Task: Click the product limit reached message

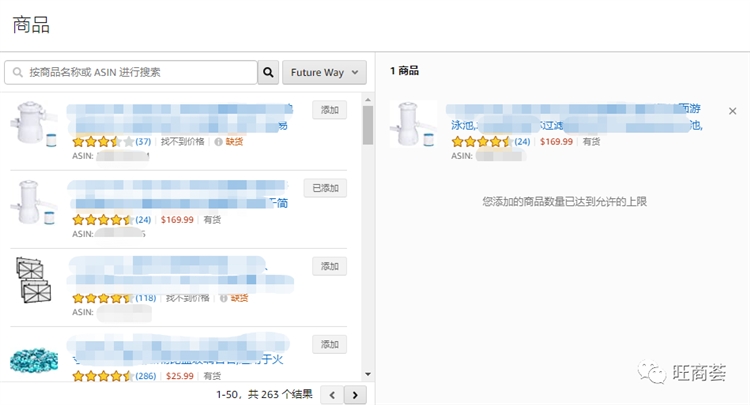Action: (564, 202)
